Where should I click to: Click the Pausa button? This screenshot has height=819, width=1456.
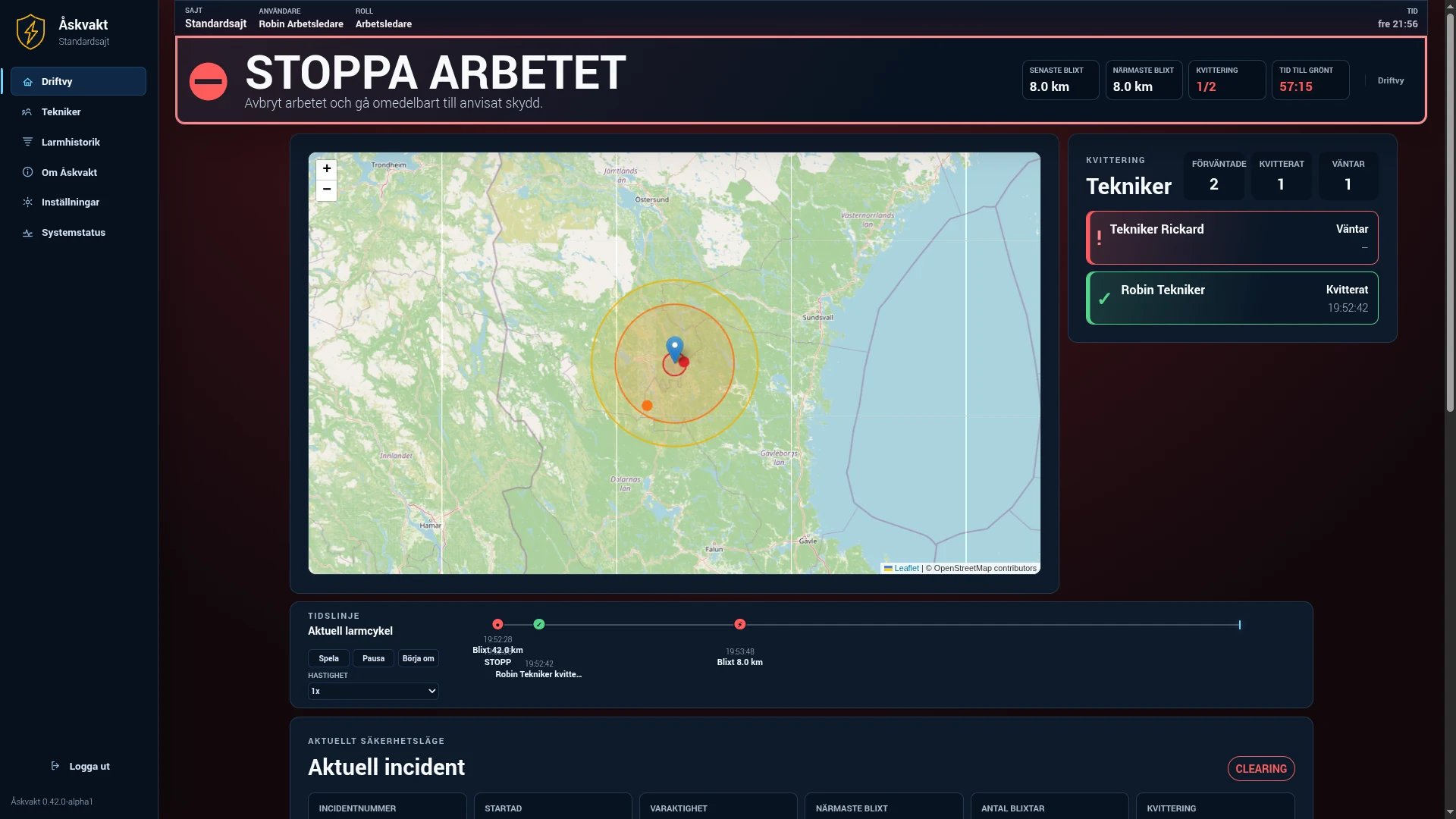pos(373,658)
